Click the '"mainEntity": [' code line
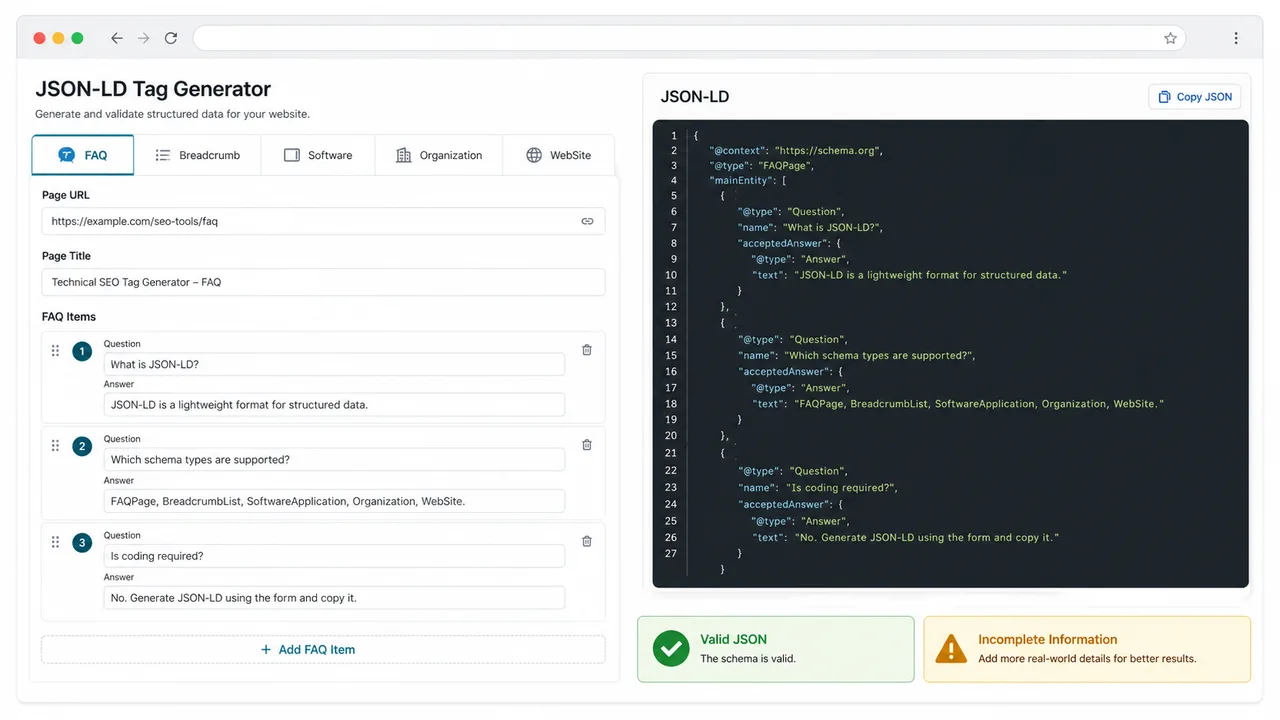This screenshot has width=1280, height=720. [x=748, y=181]
